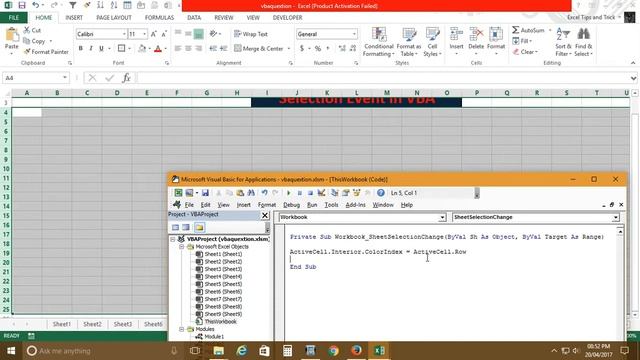Toggle Design Mode icon in VBA toolbar
This screenshot has width=640, height=360.
pyautogui.click(x=321, y=193)
